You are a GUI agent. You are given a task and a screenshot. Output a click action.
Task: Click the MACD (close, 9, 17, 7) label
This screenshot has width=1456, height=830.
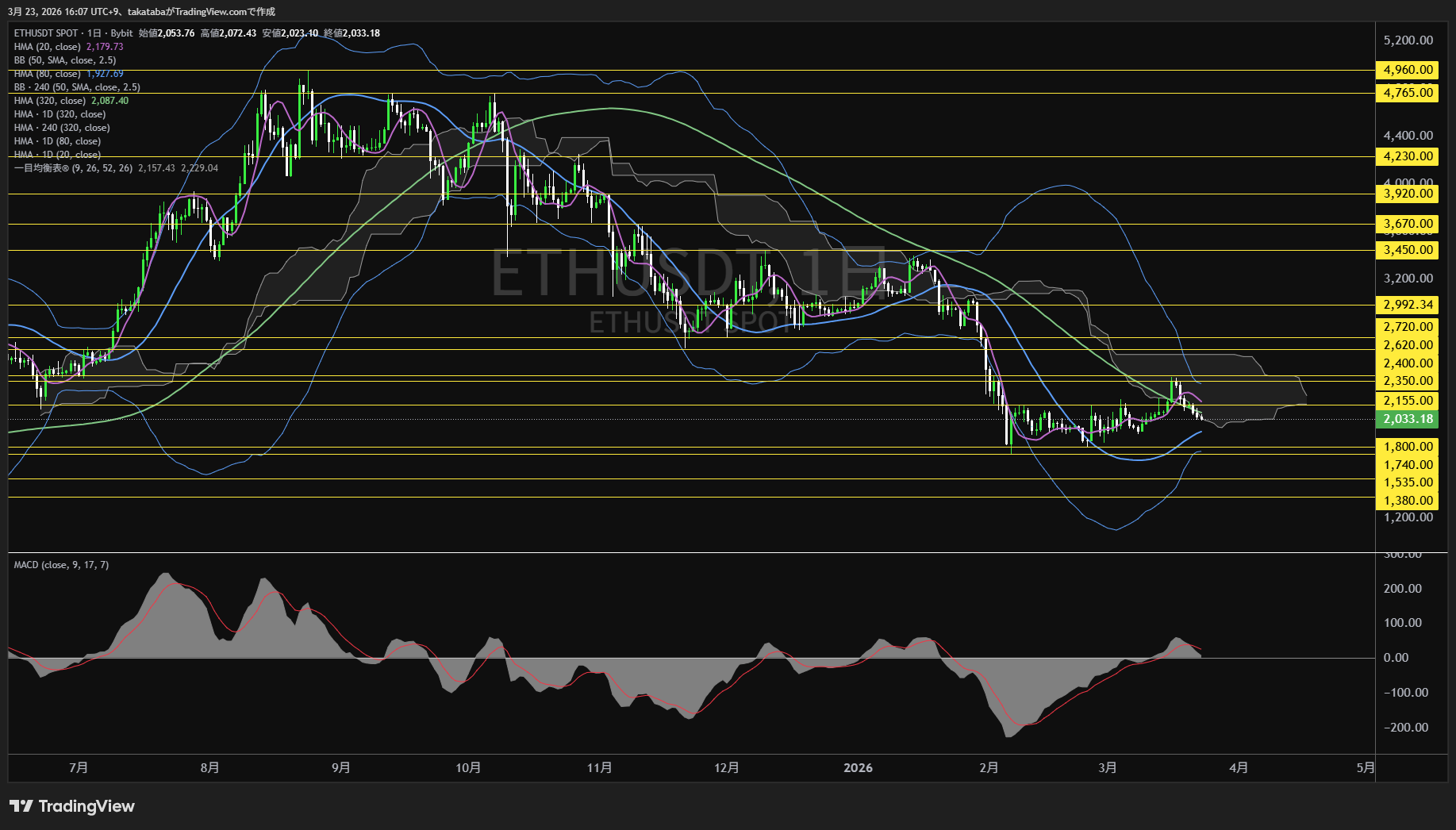pyautogui.click(x=61, y=565)
